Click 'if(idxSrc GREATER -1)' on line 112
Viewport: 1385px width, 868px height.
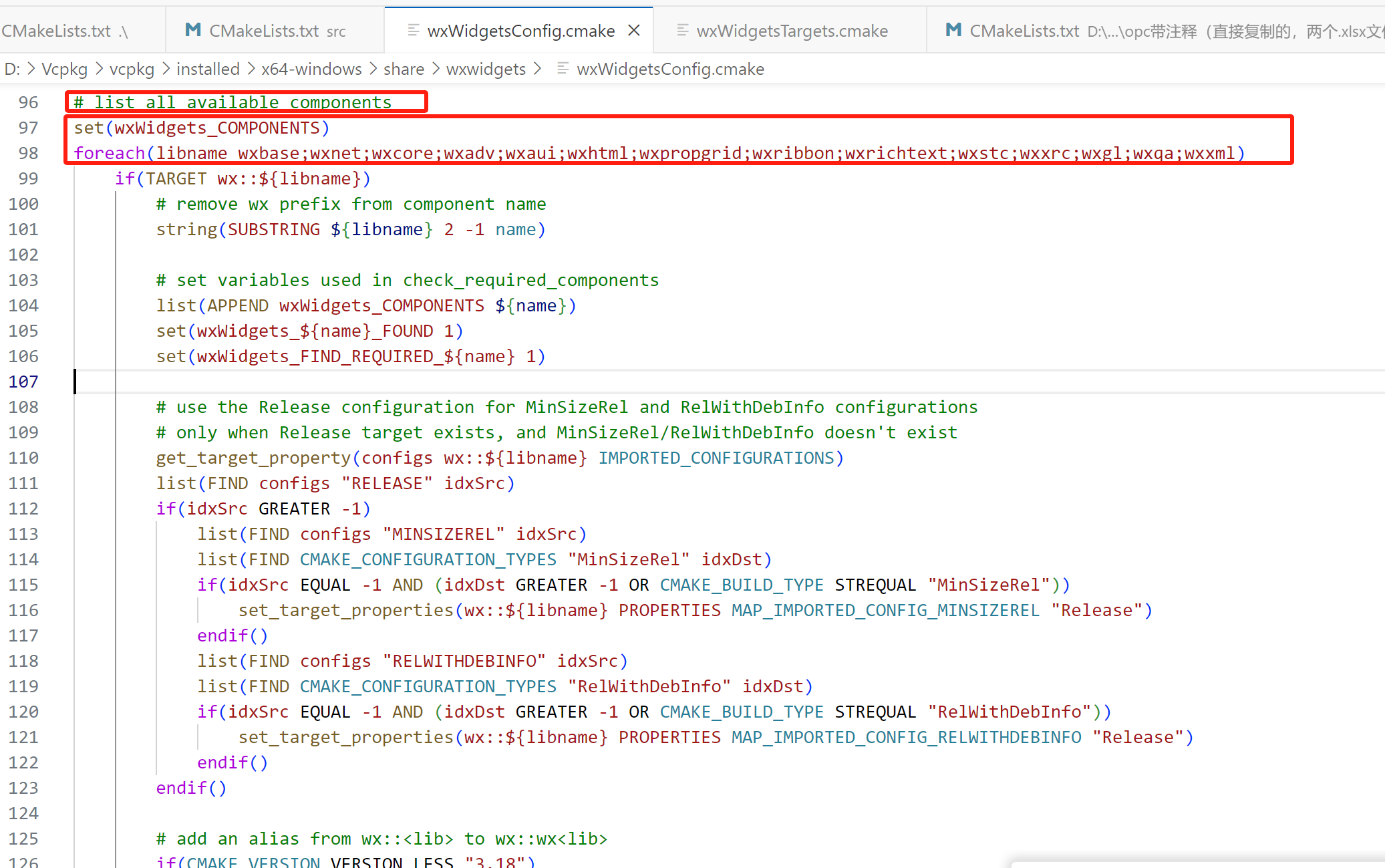263,509
